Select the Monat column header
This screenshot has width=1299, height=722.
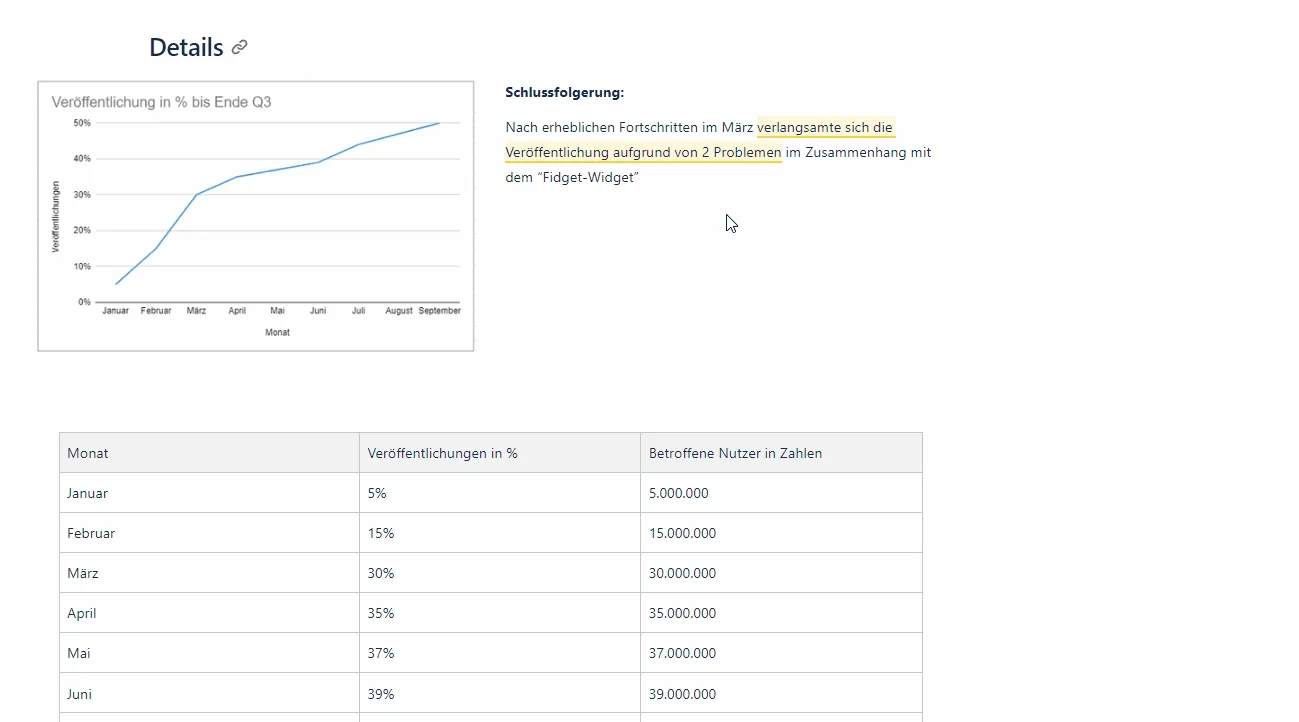210,453
